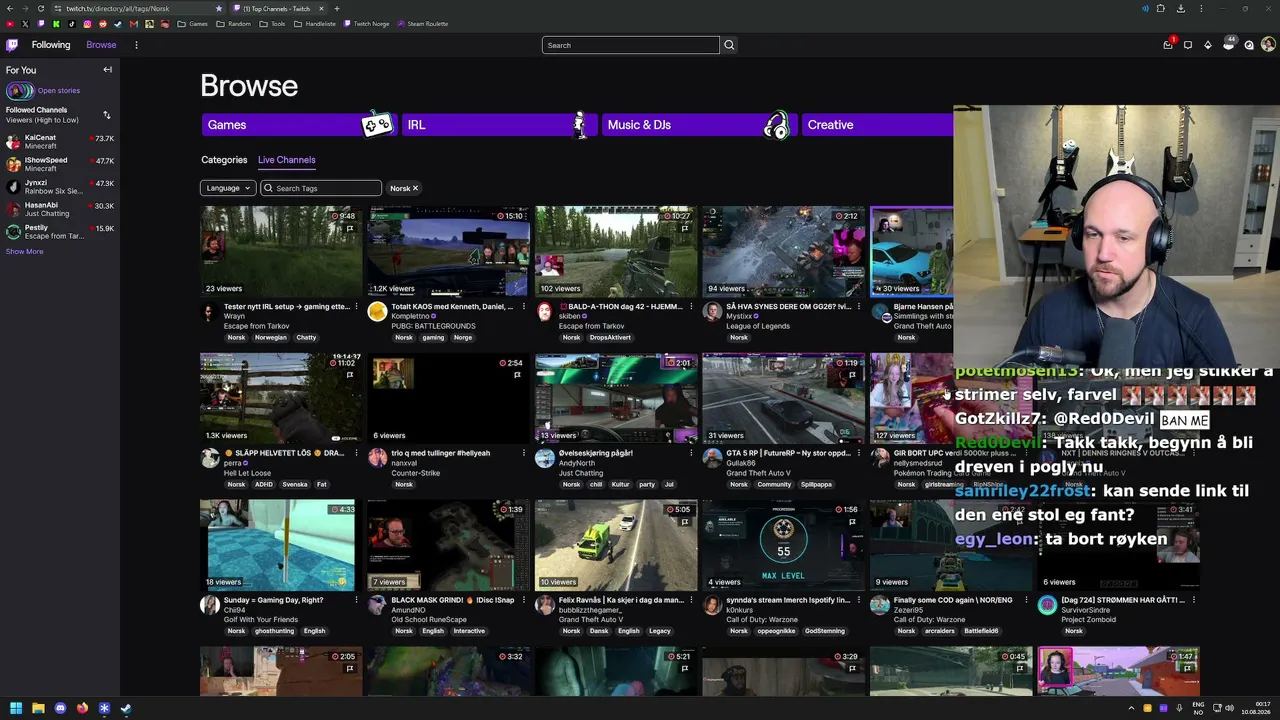The height and width of the screenshot is (720, 1280).
Task: Open the user avatar menu
Action: [x=1268, y=45]
